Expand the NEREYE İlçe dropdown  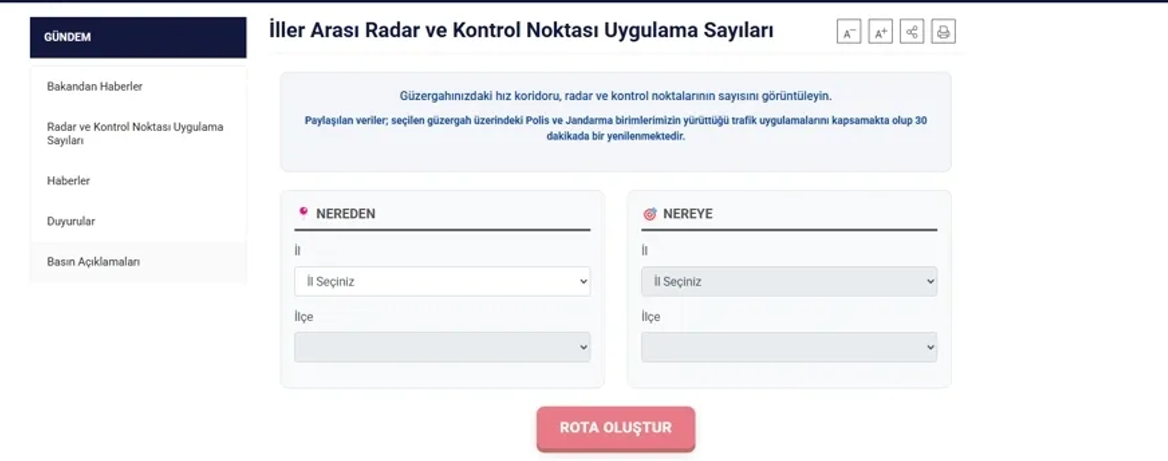789,347
